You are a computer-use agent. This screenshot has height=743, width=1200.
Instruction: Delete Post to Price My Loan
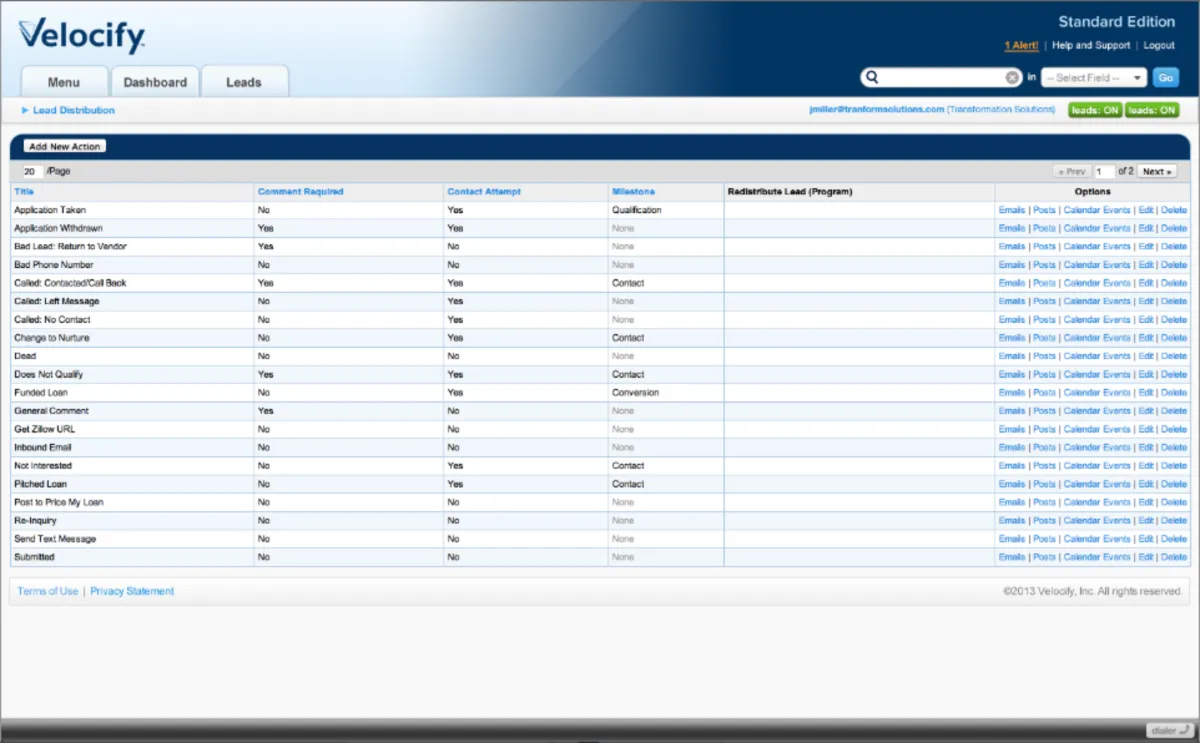tap(1174, 502)
